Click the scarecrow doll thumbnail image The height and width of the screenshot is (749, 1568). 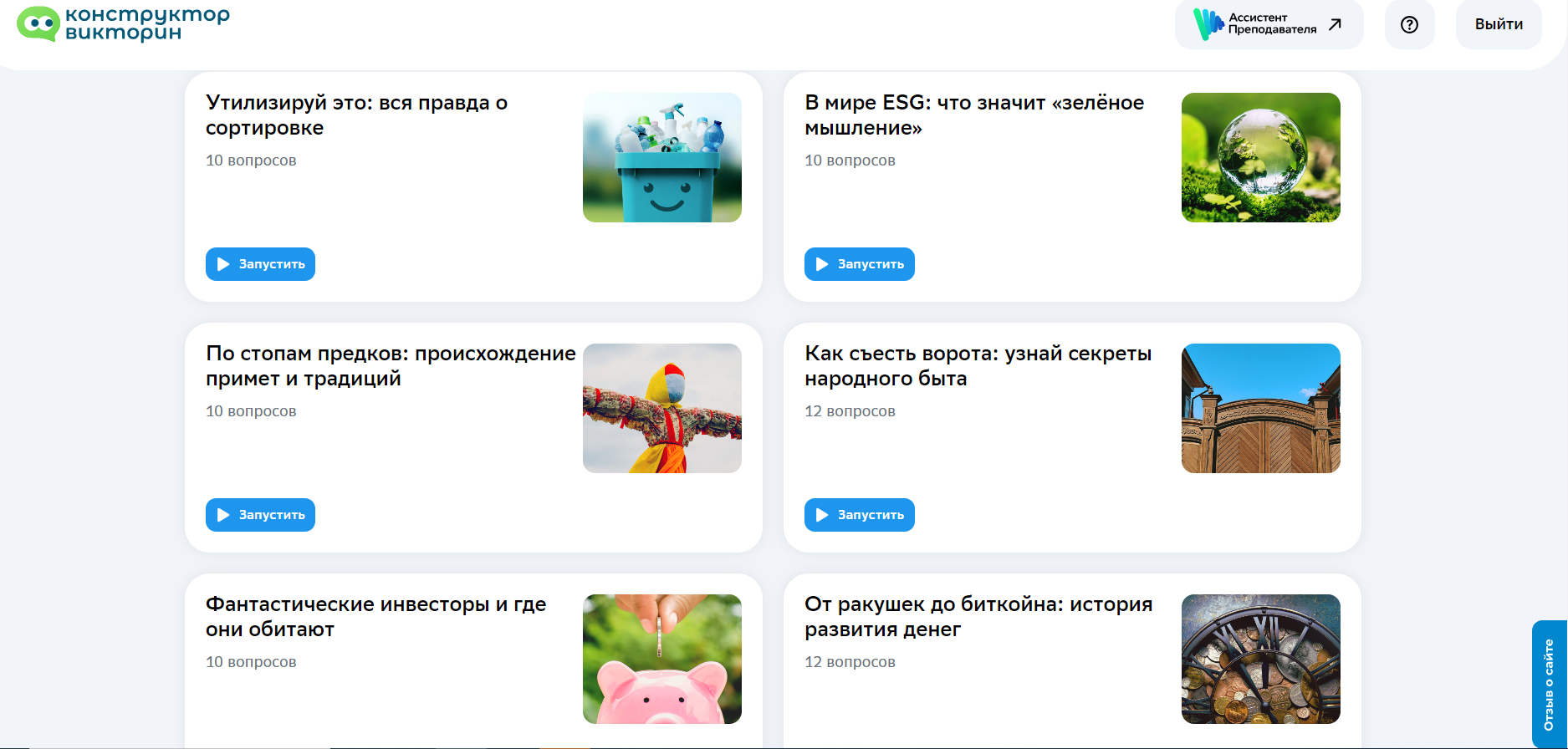tap(662, 408)
